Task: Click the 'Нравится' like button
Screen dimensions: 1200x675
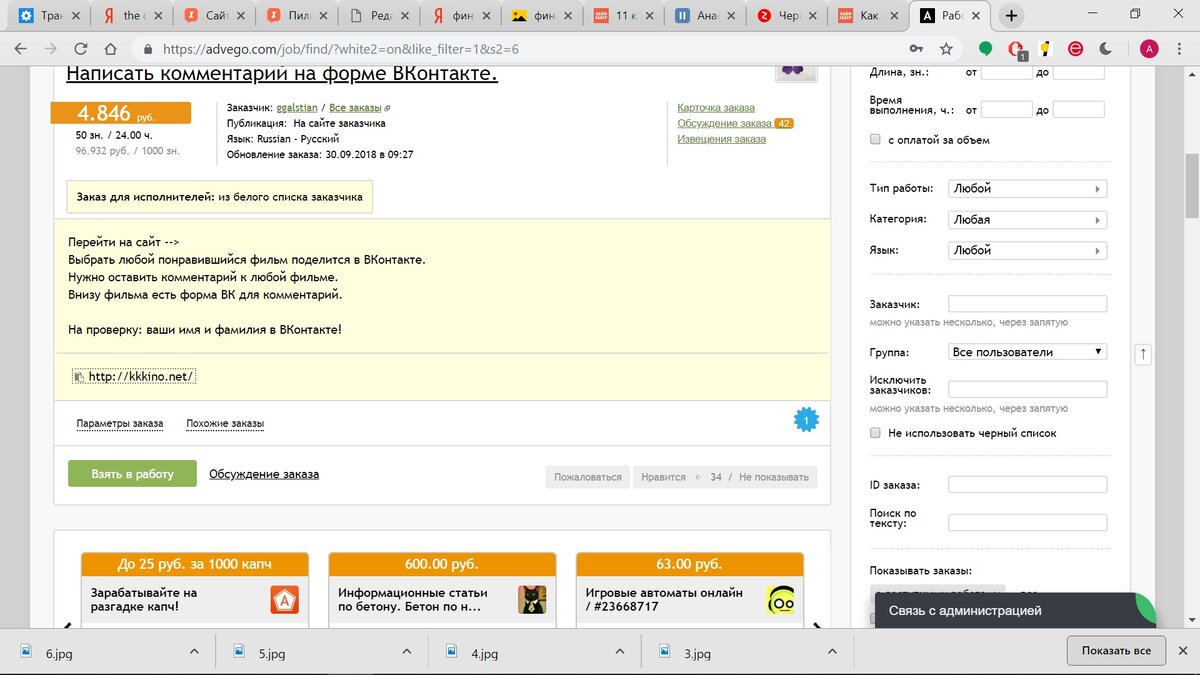Action: (x=663, y=477)
